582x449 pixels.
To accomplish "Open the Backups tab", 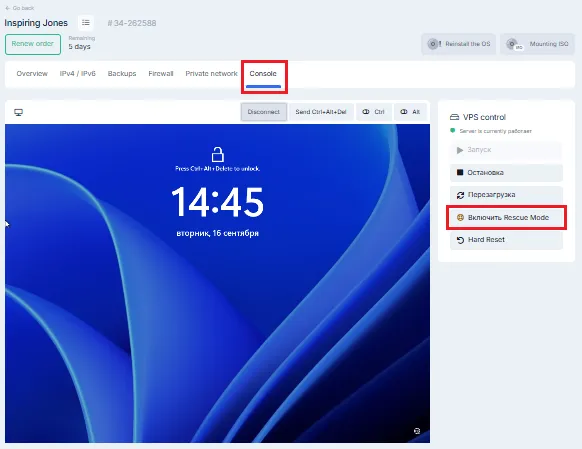I will coord(122,73).
